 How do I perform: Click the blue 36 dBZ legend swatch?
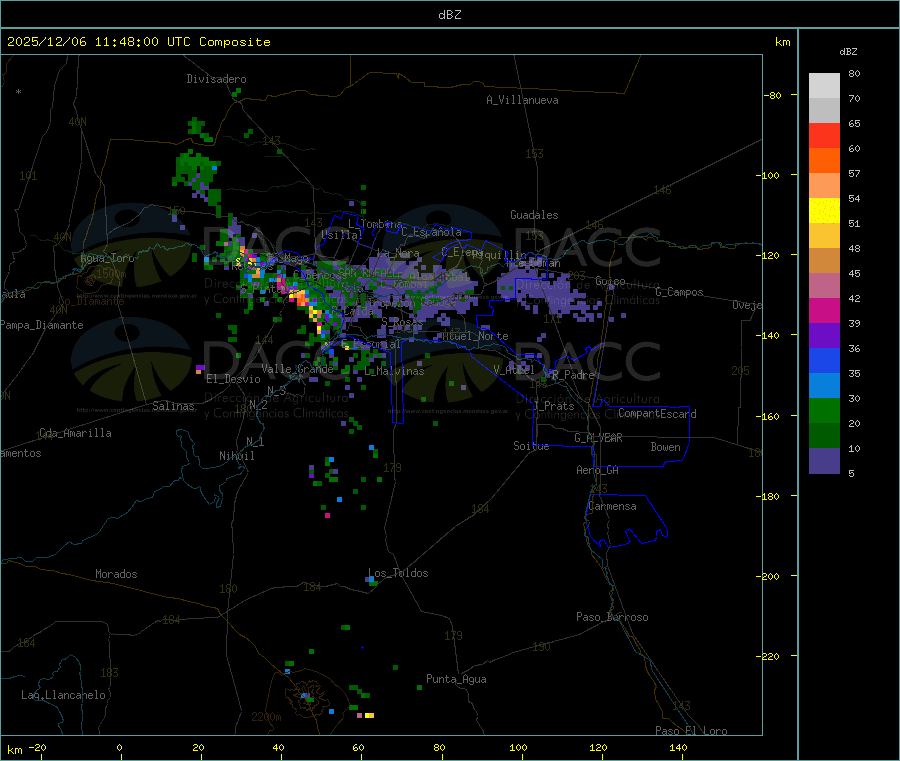(x=824, y=360)
